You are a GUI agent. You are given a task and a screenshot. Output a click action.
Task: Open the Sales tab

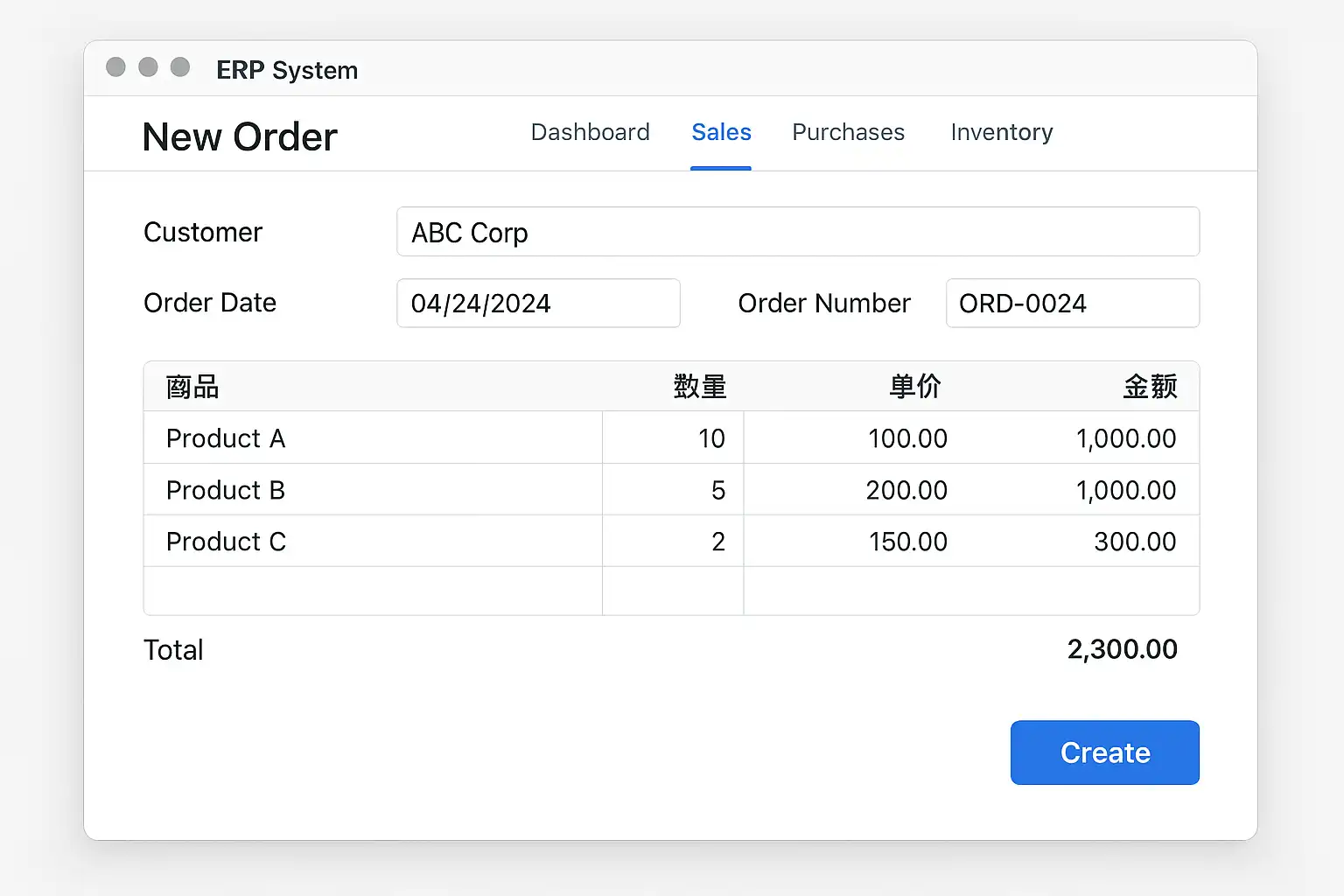[x=721, y=132]
